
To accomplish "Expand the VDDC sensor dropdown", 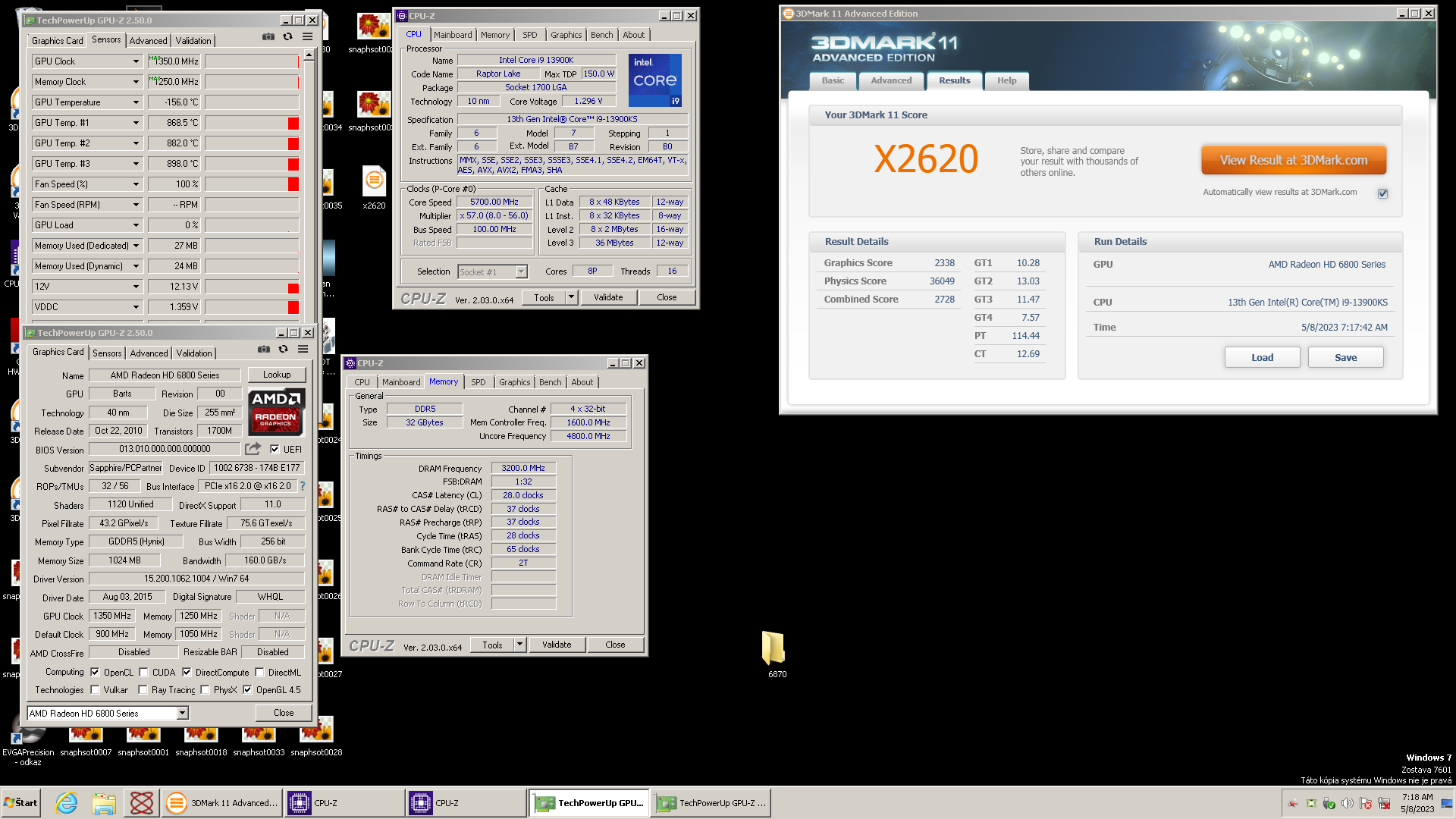I will 136,307.
